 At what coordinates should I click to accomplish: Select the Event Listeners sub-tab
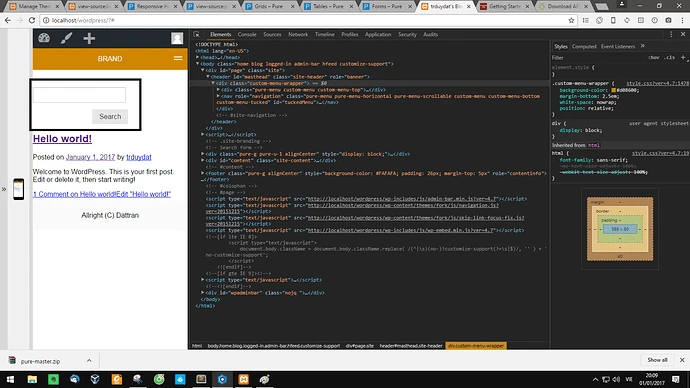[x=617, y=46]
